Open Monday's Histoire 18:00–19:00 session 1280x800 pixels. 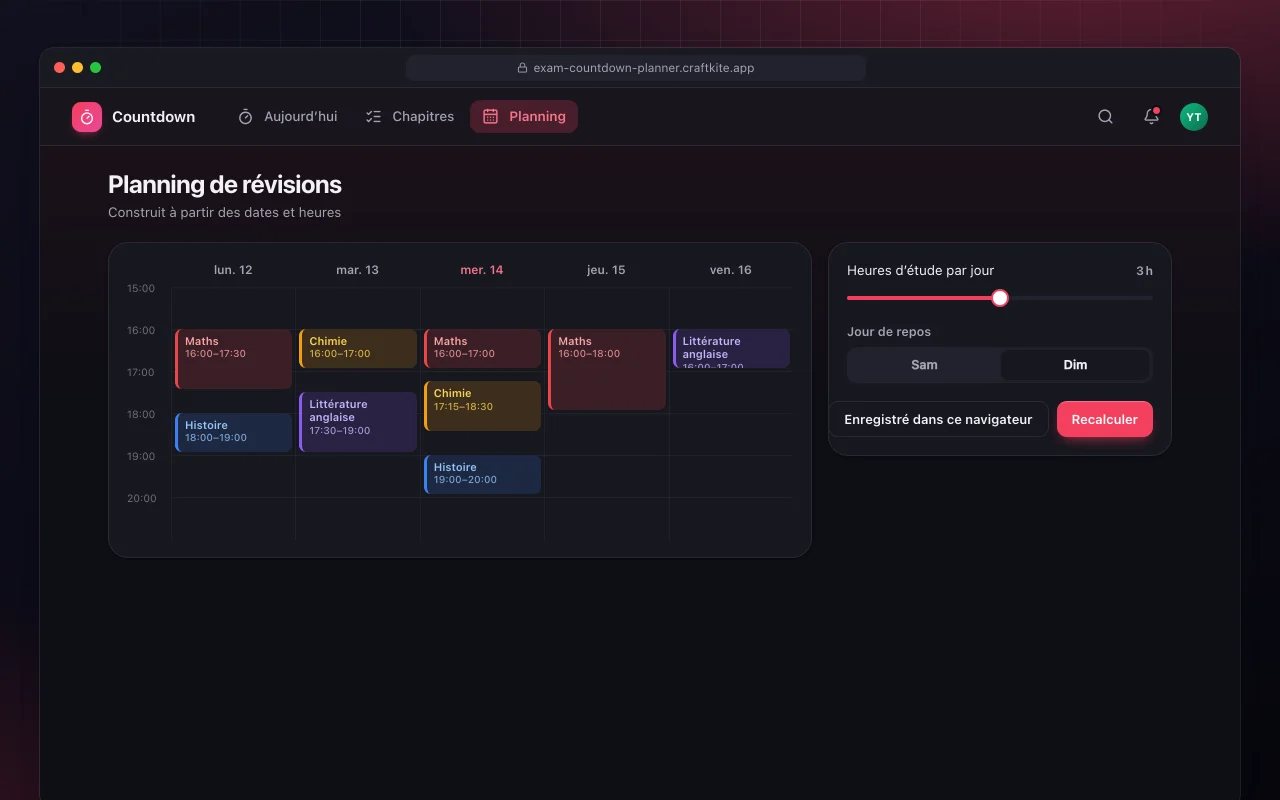coord(234,433)
